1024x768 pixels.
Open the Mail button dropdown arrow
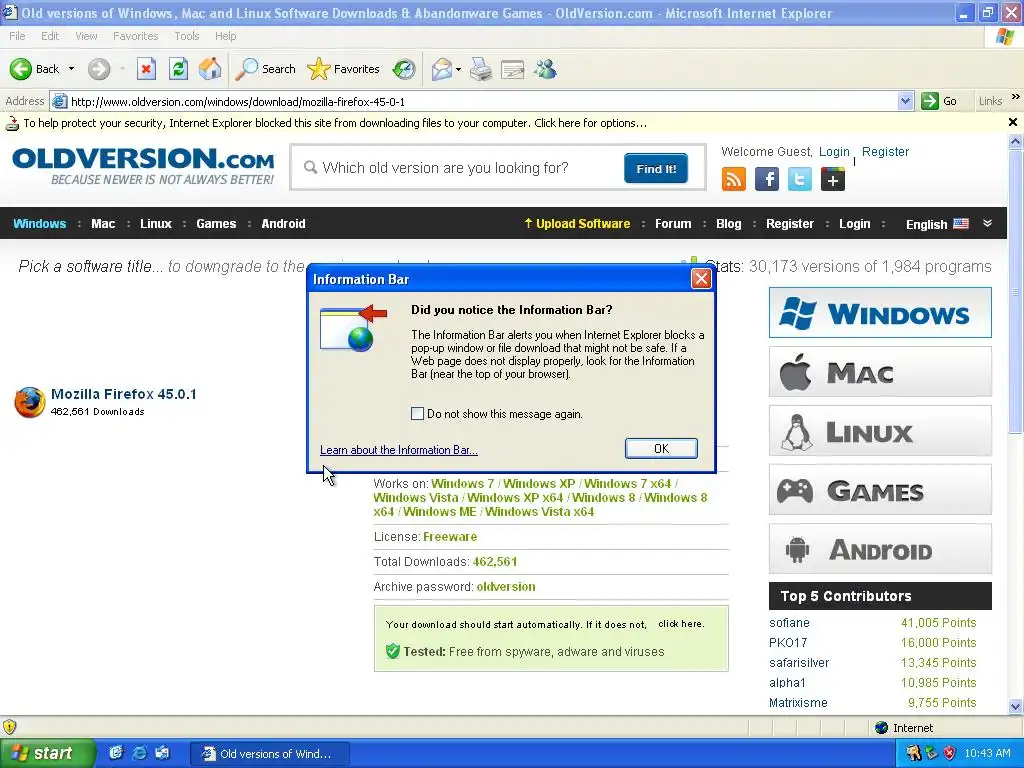[x=458, y=69]
